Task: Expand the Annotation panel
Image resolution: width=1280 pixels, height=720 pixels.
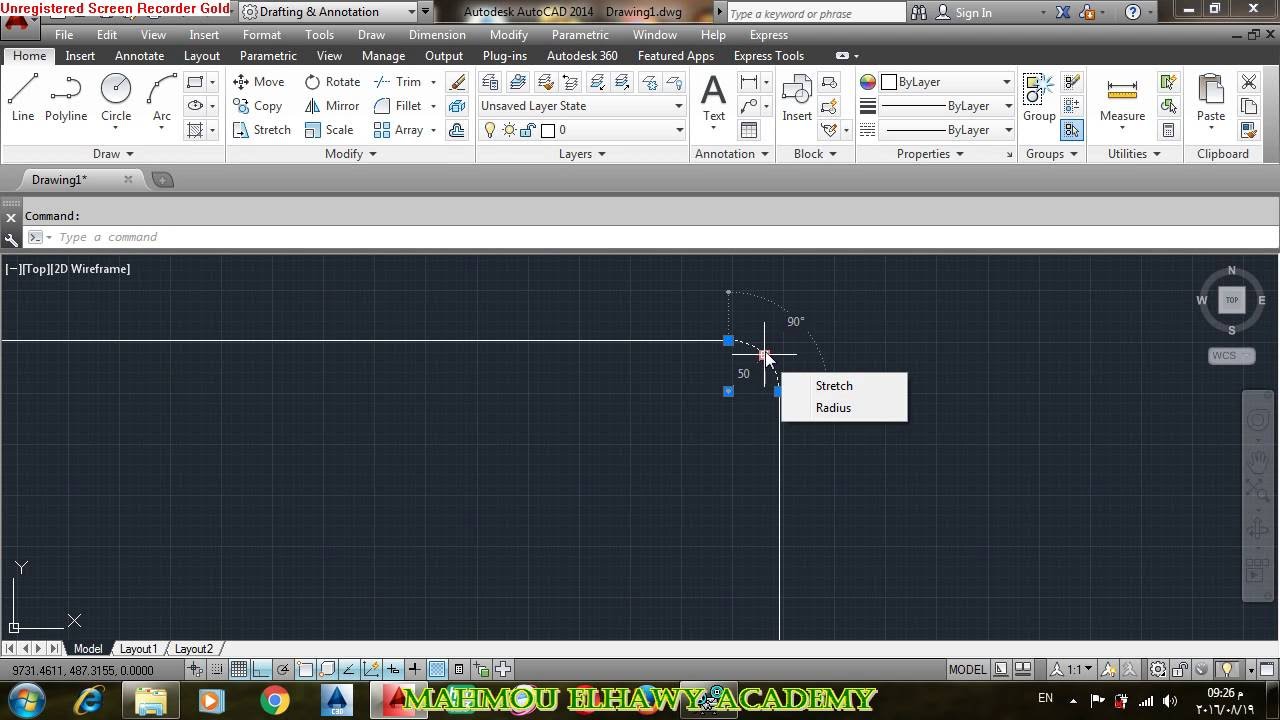Action: click(732, 154)
